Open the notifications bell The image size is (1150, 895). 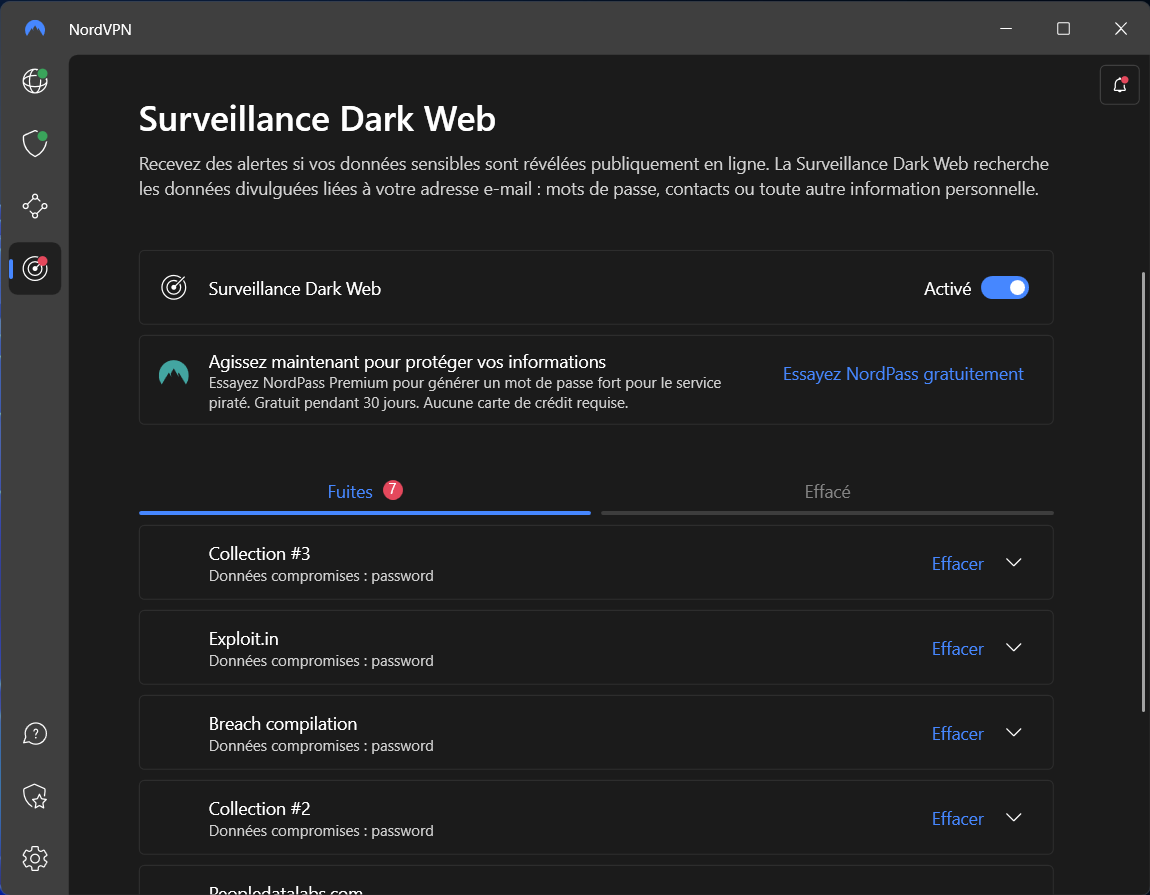click(1119, 85)
